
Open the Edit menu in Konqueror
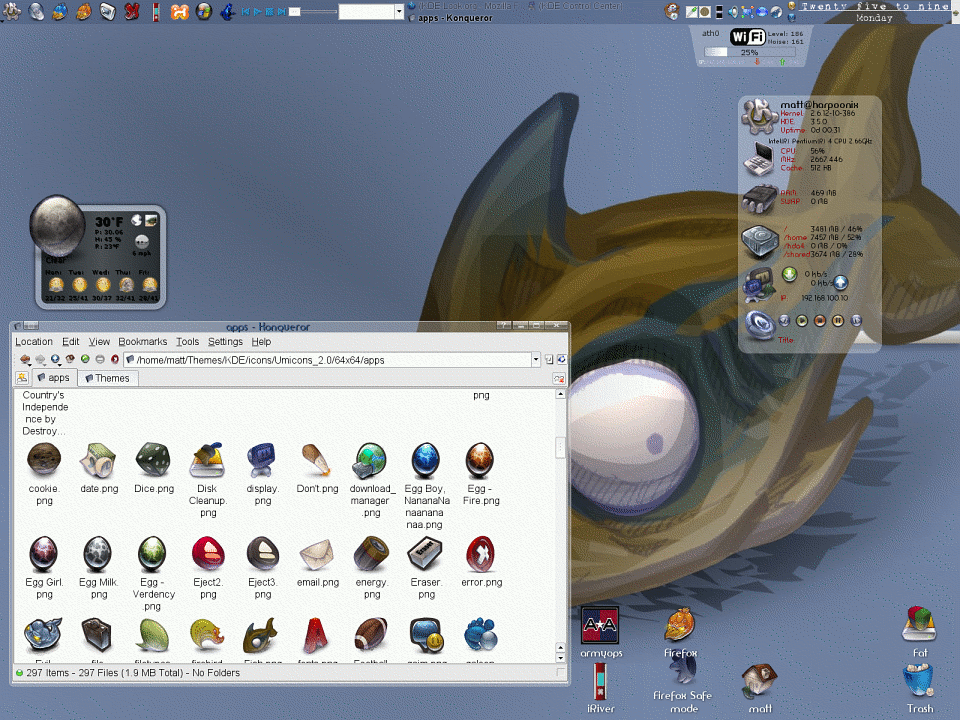pos(70,342)
